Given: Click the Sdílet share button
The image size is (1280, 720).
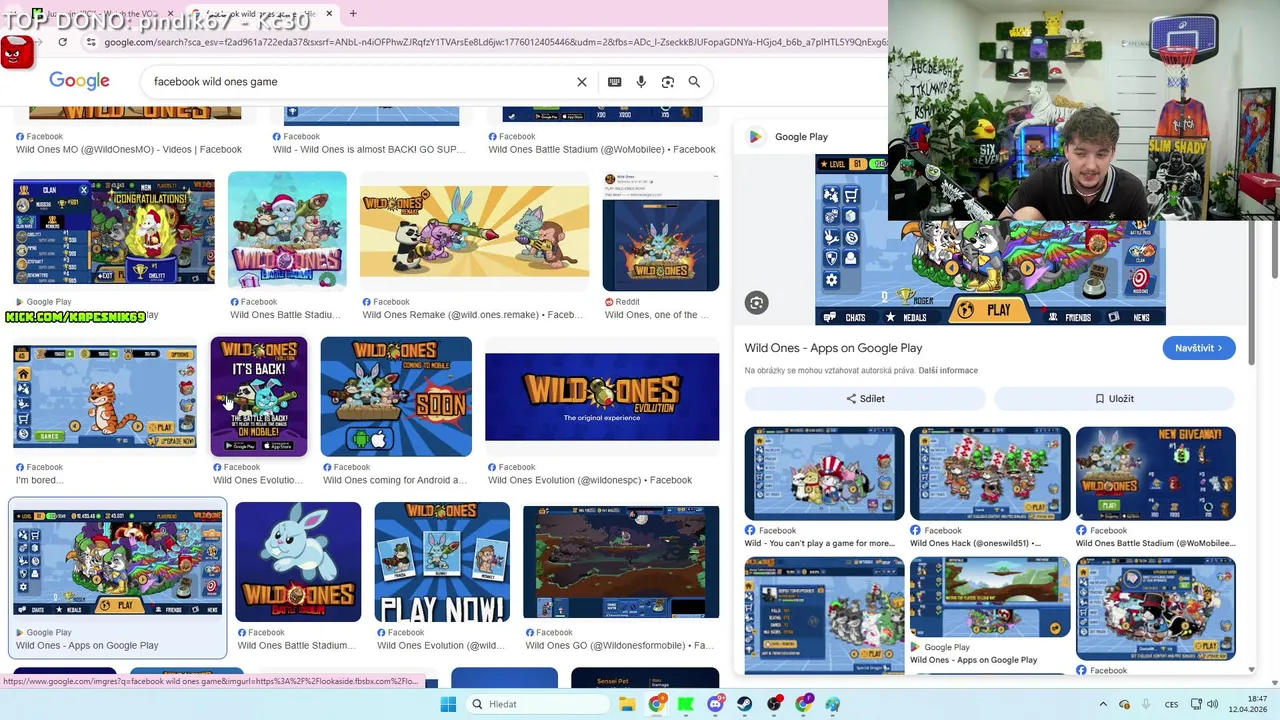Looking at the screenshot, I should (865, 398).
